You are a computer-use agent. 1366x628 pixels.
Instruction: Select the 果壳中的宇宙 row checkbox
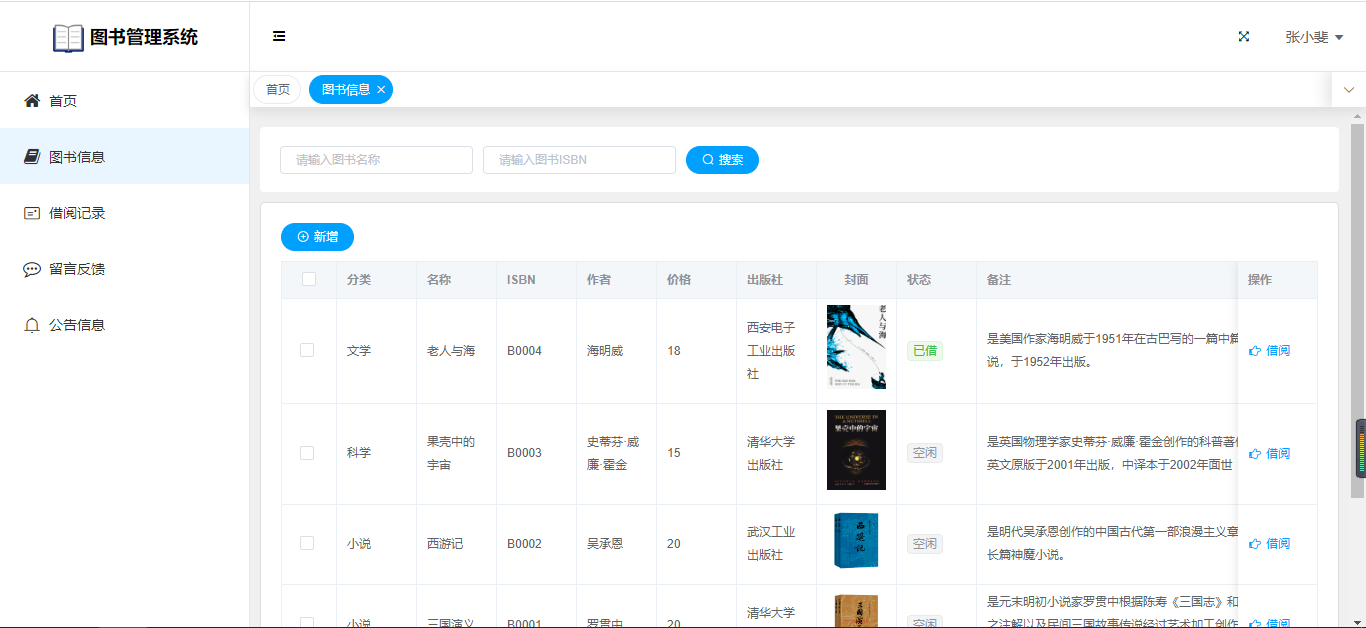(307, 453)
